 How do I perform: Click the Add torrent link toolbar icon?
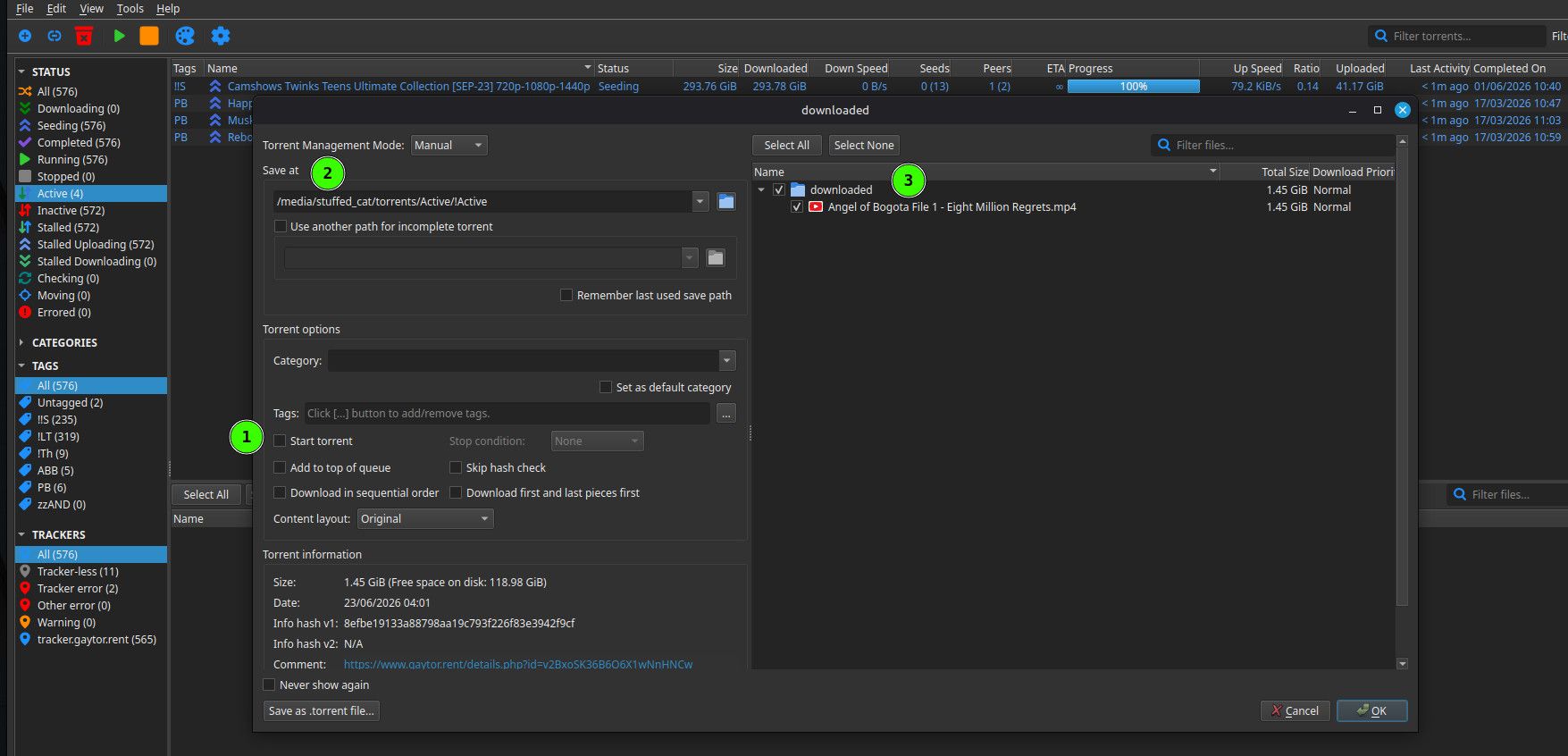tap(55, 36)
